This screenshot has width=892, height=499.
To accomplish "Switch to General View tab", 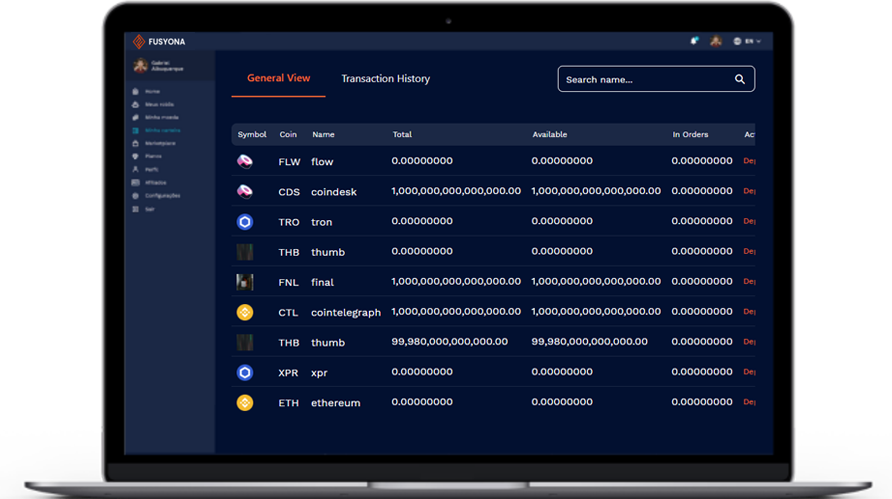I will pyautogui.click(x=278, y=79).
